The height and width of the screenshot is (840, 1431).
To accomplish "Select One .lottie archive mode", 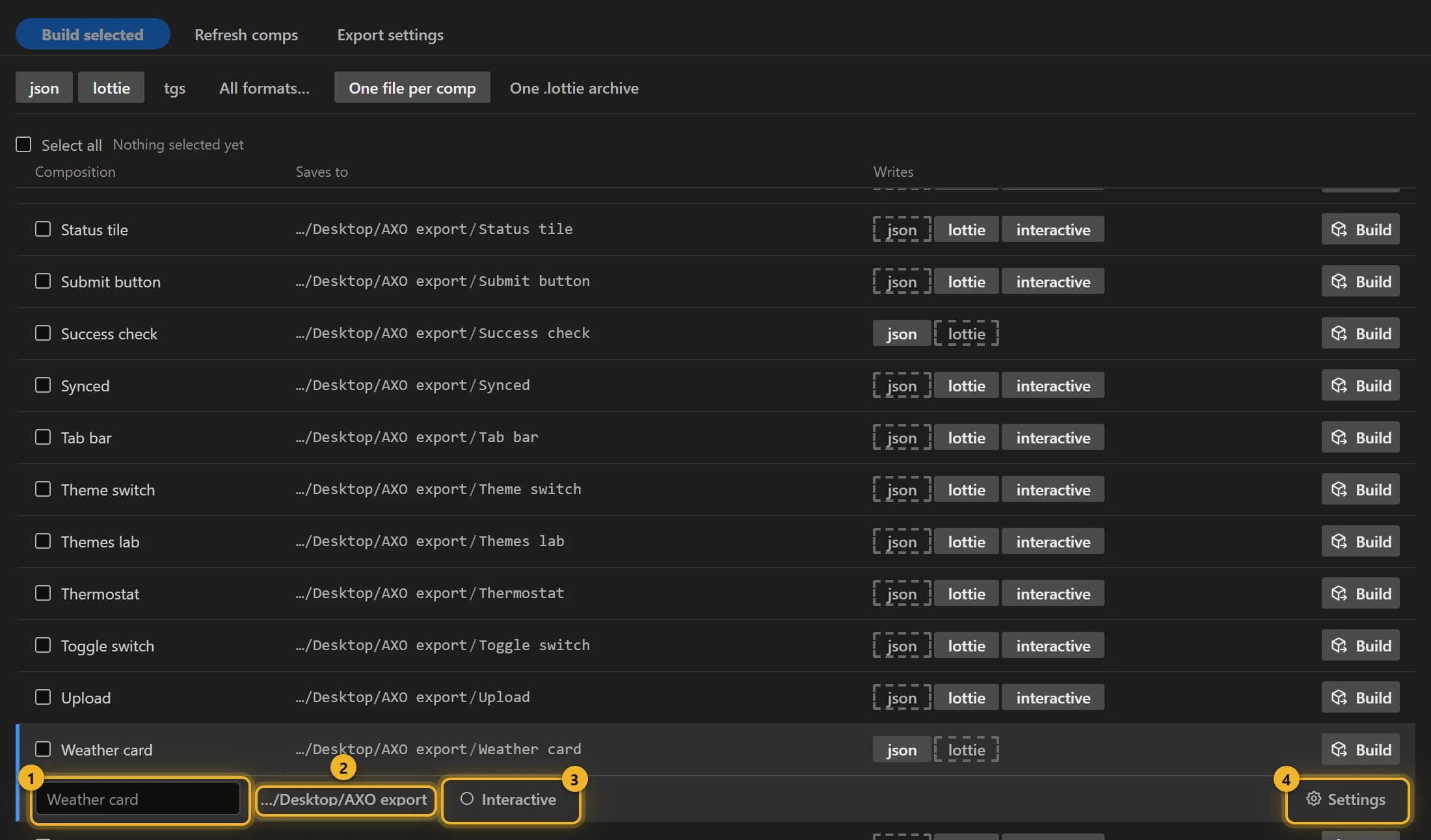I will (574, 88).
